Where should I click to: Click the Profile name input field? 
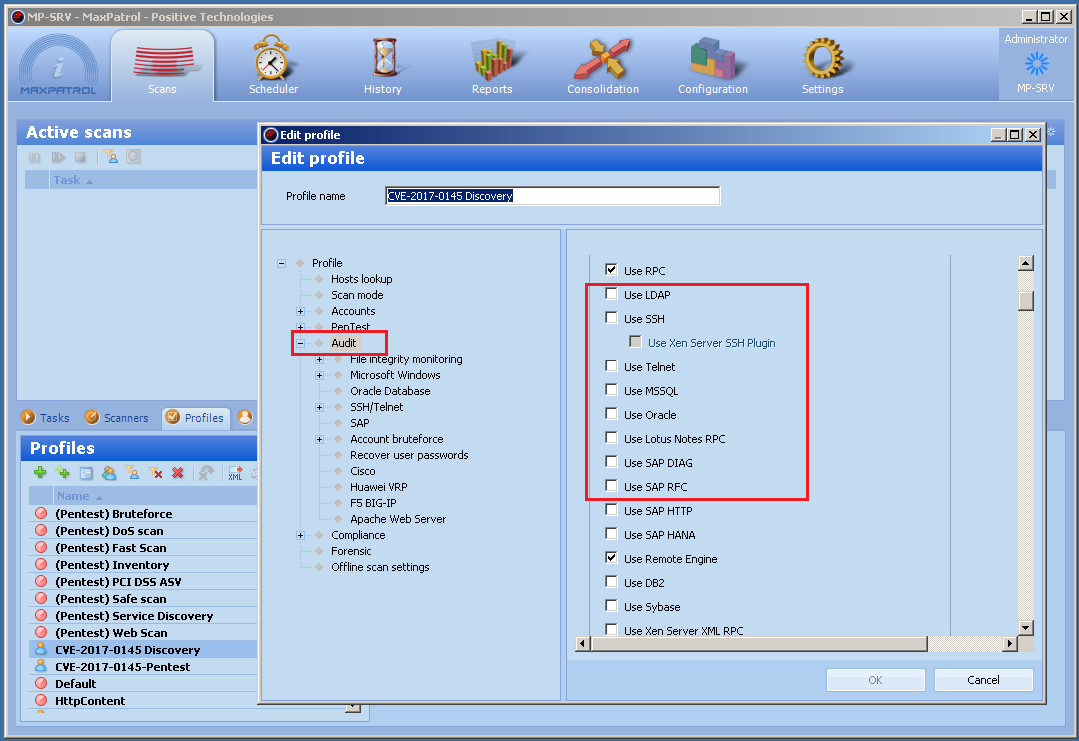552,196
